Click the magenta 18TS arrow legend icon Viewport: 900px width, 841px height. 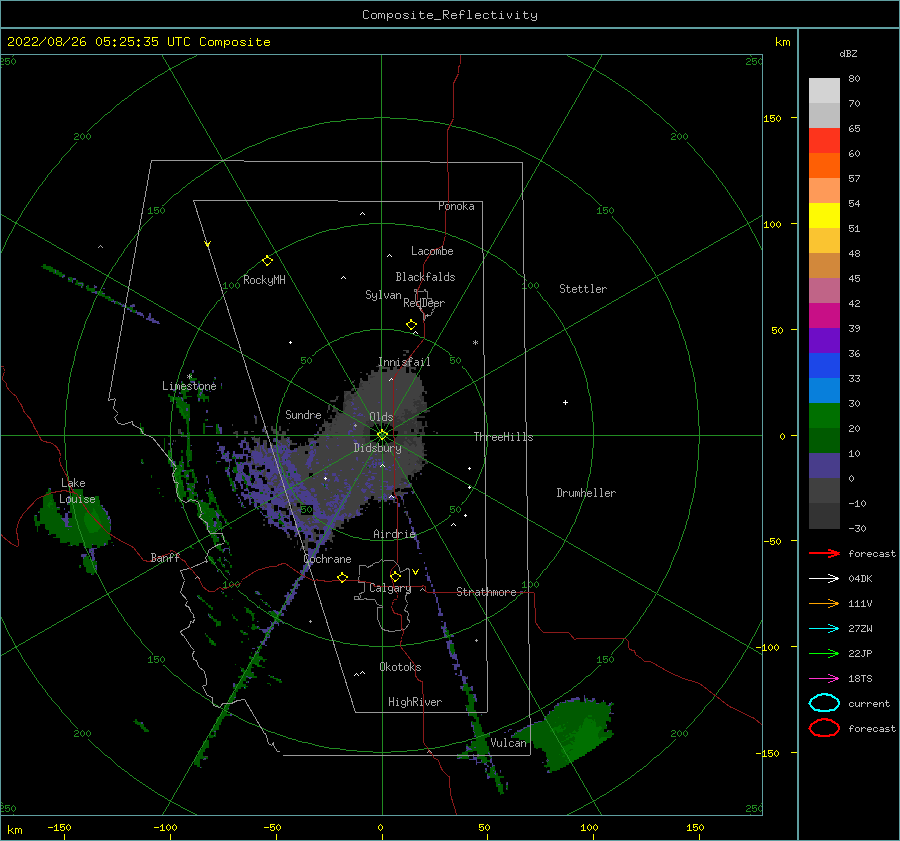[x=824, y=679]
